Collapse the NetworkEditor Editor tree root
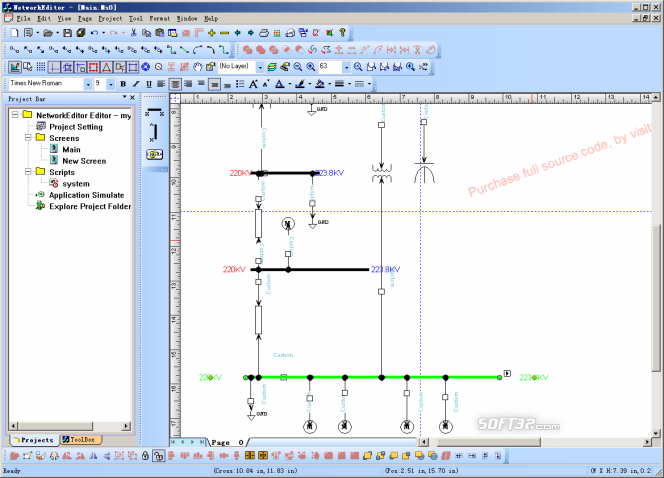Image resolution: width=664 pixels, height=478 pixels. point(15,115)
